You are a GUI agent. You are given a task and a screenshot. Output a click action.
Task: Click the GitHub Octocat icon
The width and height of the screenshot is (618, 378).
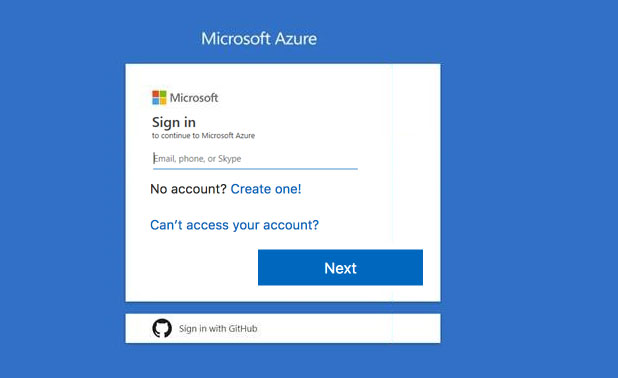162,328
